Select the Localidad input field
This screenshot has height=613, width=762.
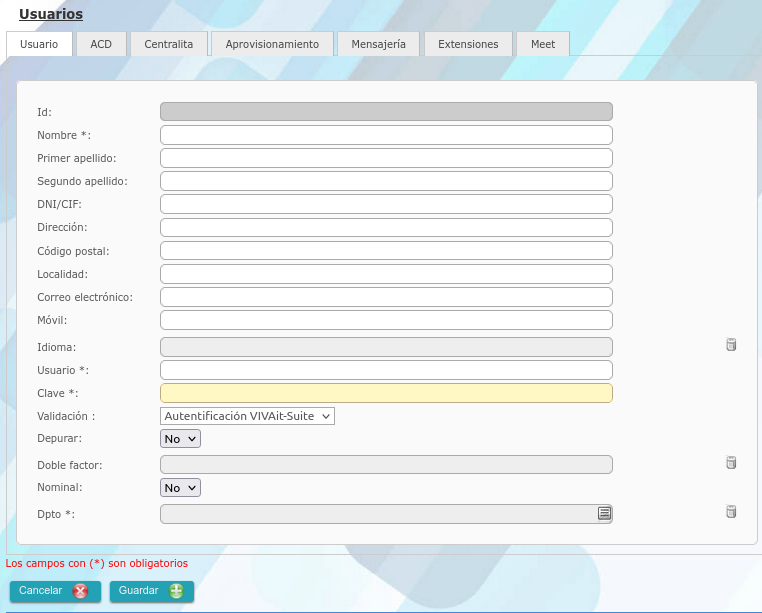tap(386, 274)
